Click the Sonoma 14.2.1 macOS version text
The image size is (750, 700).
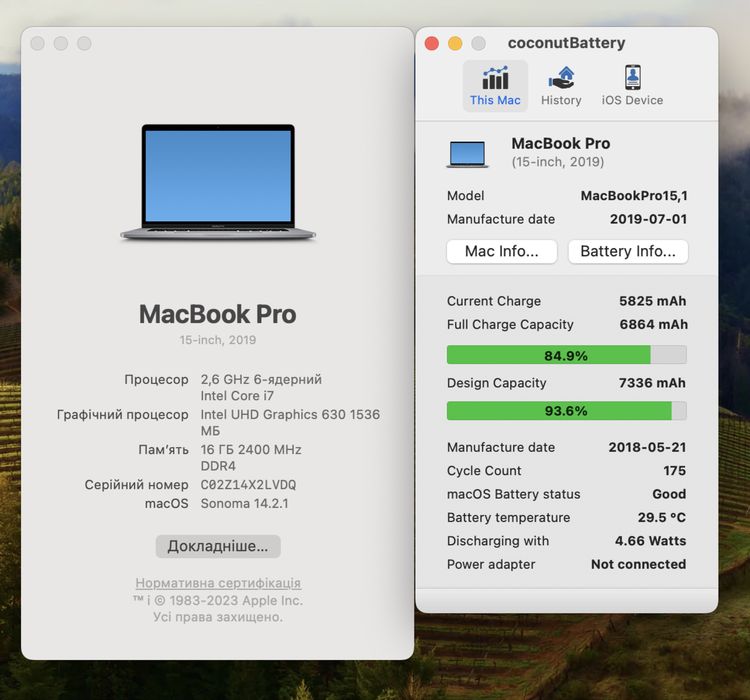[x=244, y=503]
